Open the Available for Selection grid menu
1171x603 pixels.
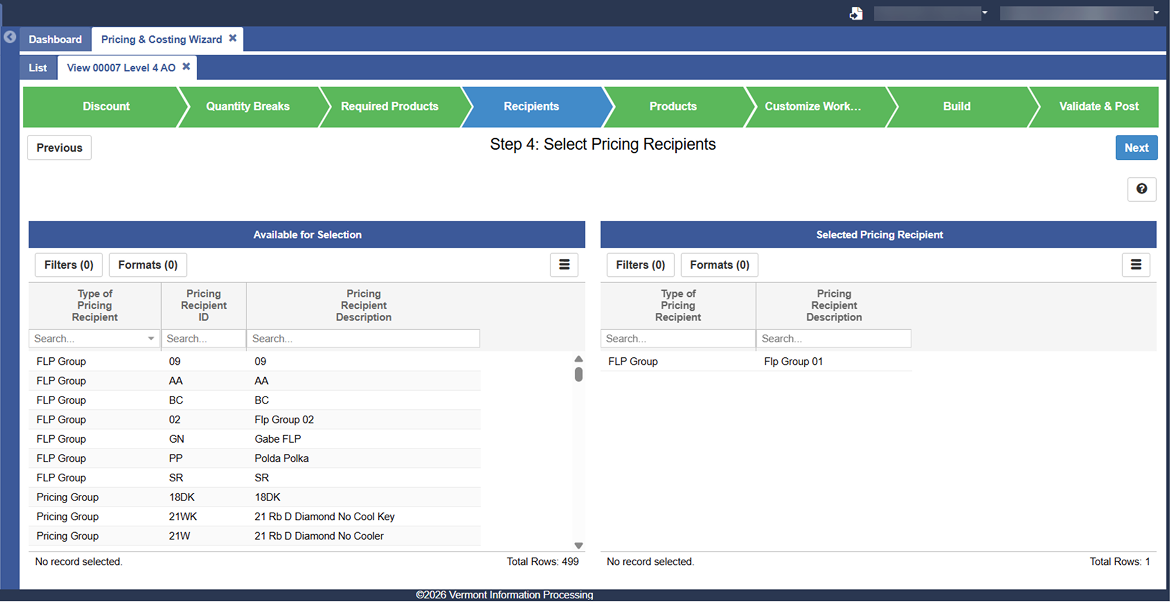click(564, 264)
